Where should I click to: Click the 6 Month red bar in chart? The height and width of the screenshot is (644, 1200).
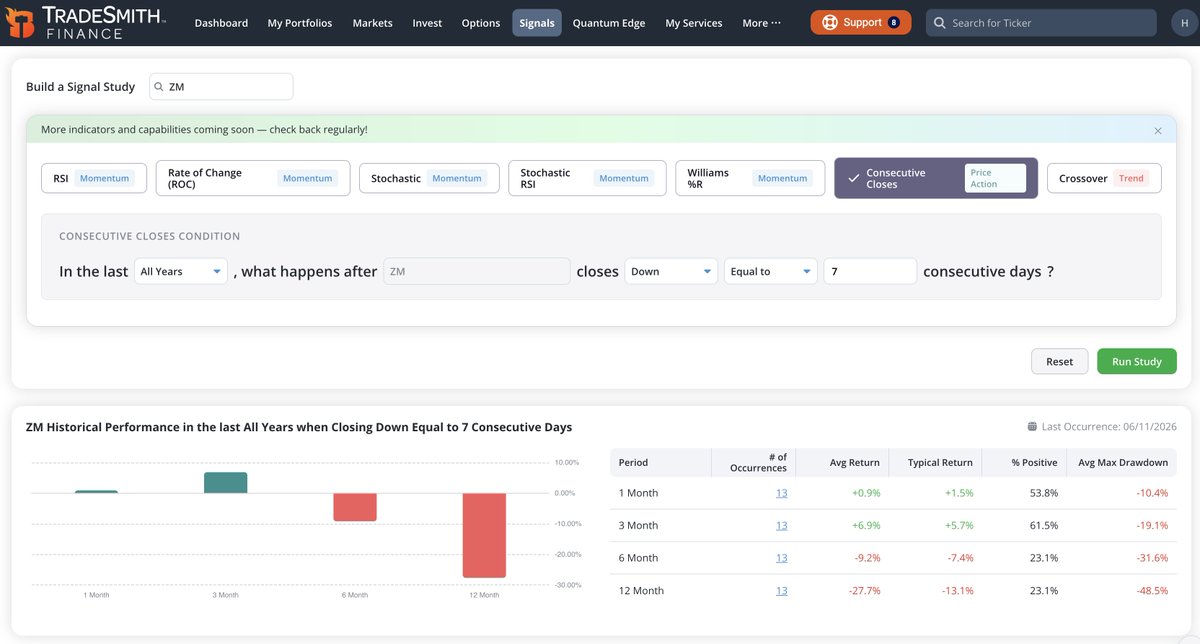(355, 507)
